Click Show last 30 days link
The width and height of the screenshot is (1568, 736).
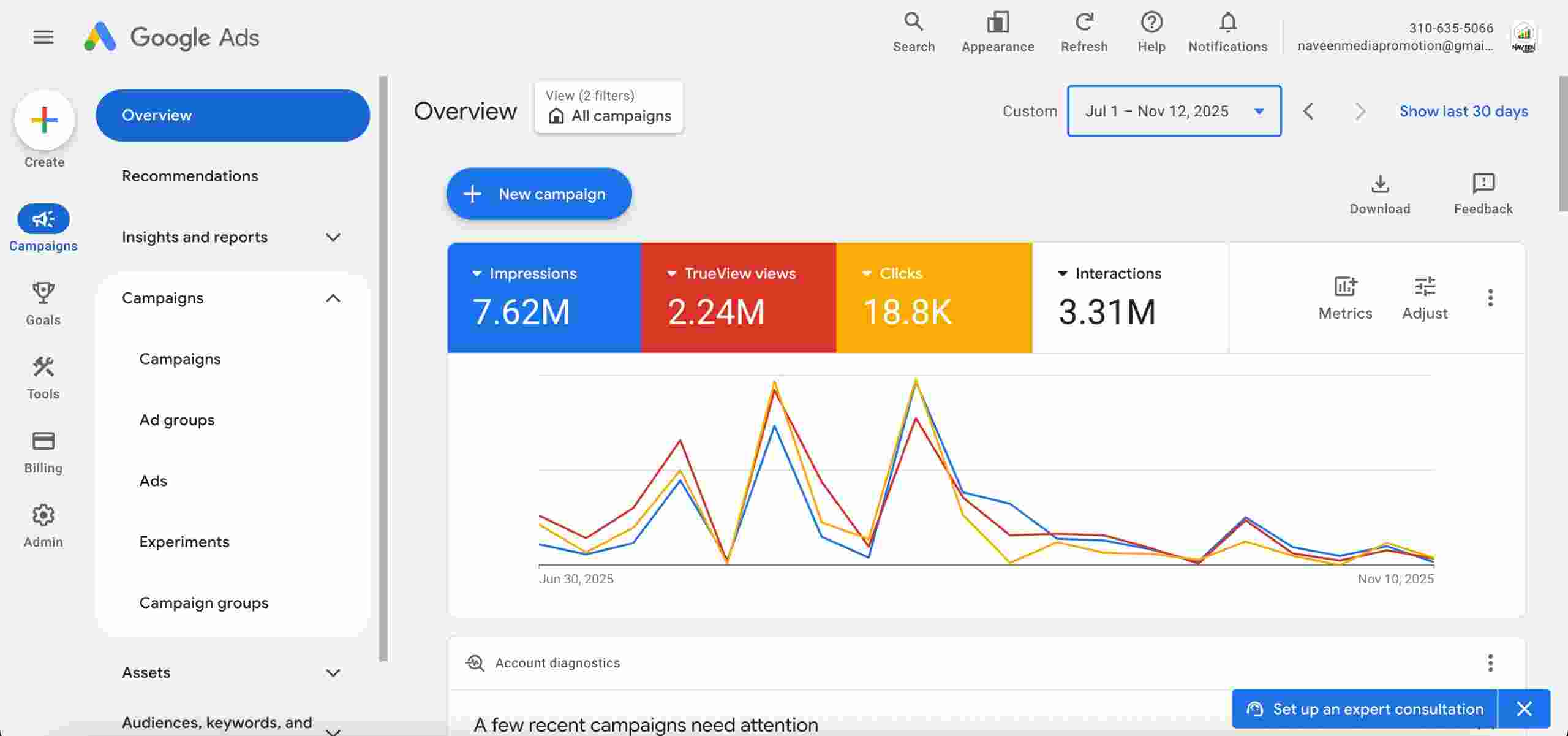(1463, 111)
